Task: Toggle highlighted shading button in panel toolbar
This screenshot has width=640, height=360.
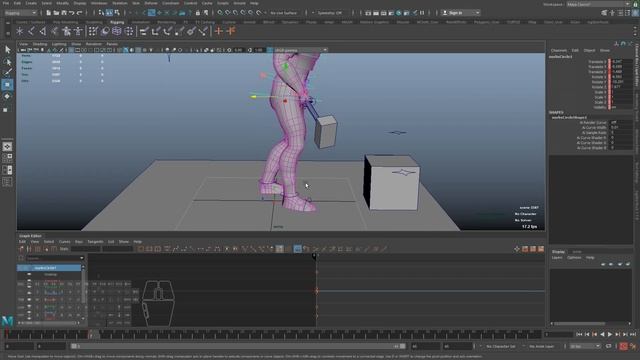Action: click(x=126, y=50)
